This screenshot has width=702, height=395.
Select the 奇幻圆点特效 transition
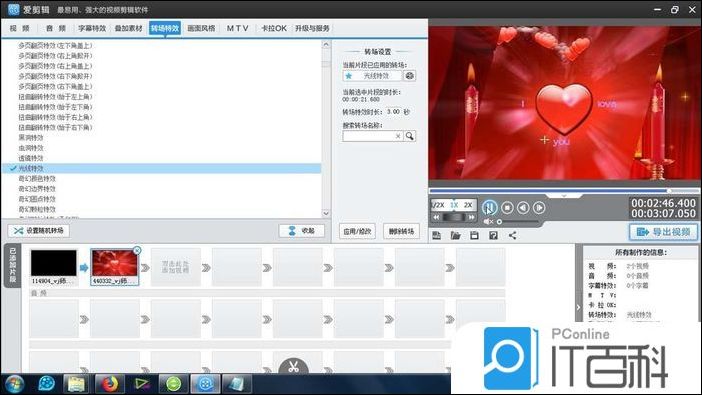37,199
